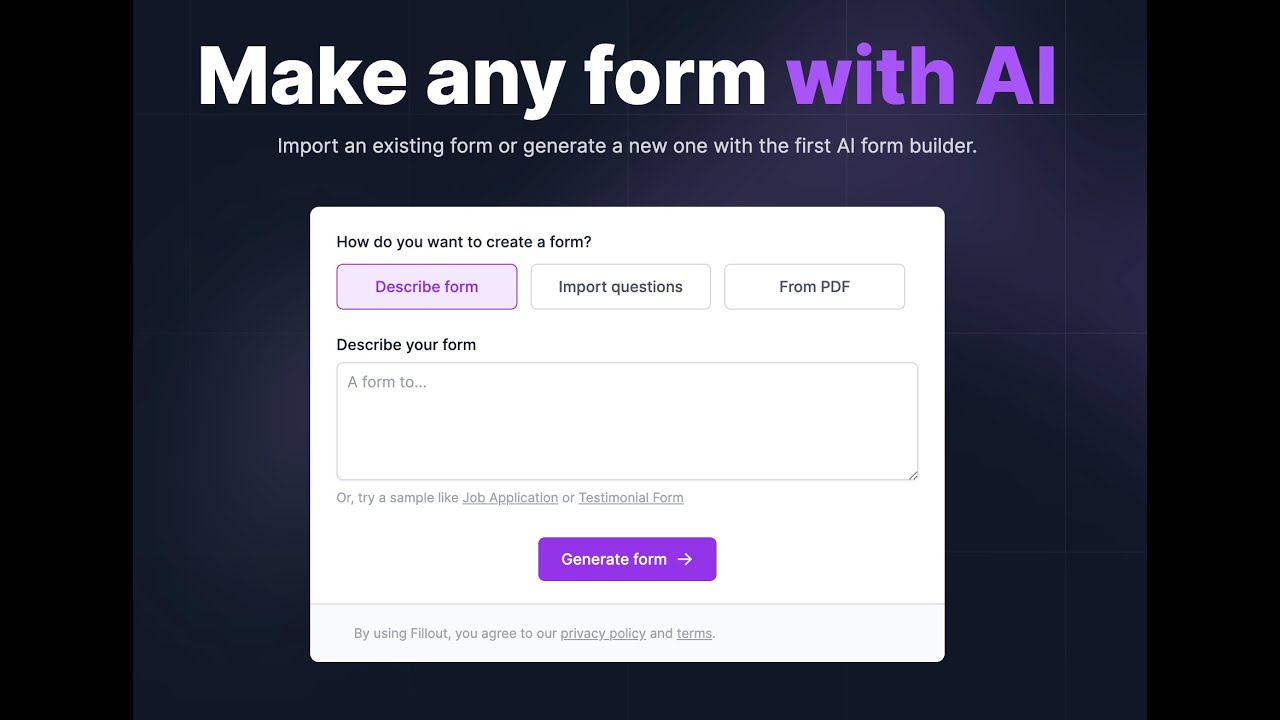This screenshot has width=1280, height=720.
Task: Open the Job Application sample
Action: 510,498
